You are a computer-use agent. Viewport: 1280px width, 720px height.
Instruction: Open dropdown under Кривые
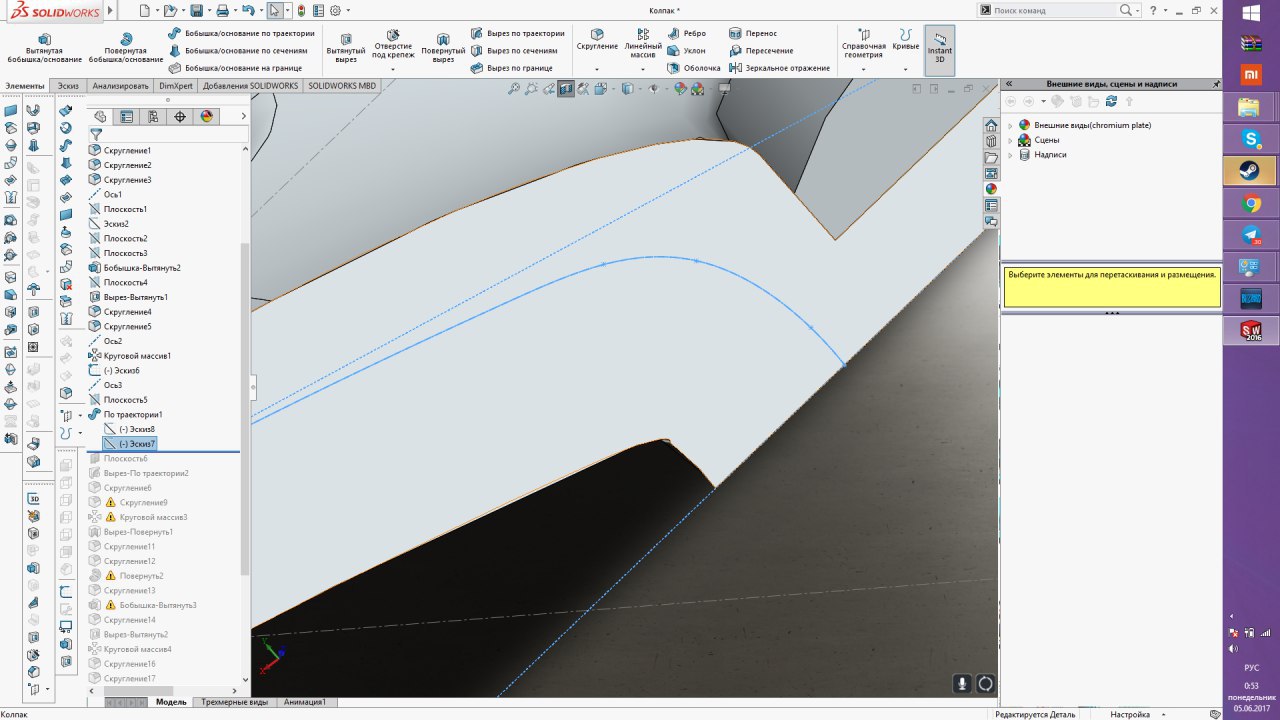(x=906, y=69)
